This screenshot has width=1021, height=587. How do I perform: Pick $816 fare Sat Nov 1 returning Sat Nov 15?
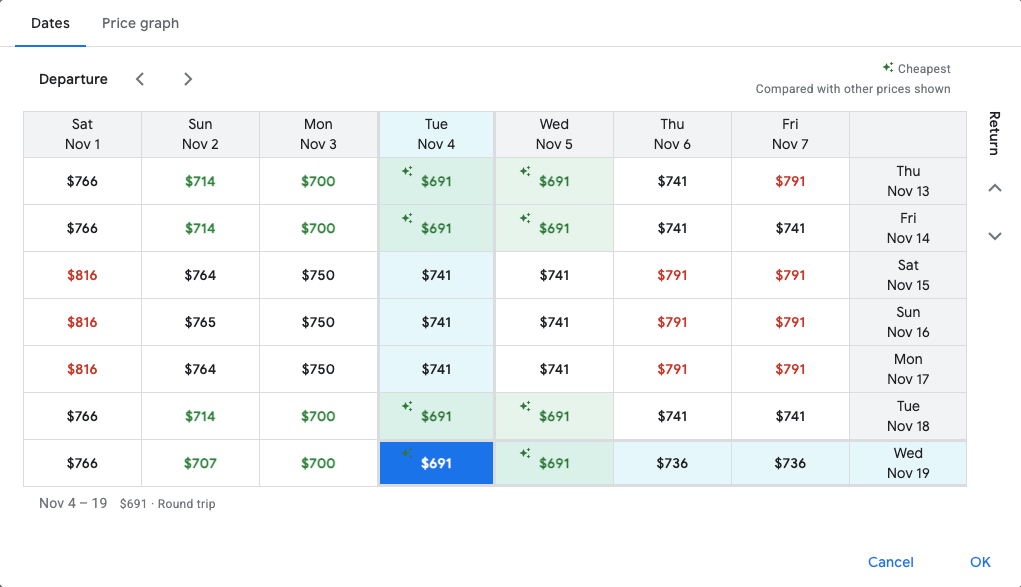pyautogui.click(x=82, y=275)
